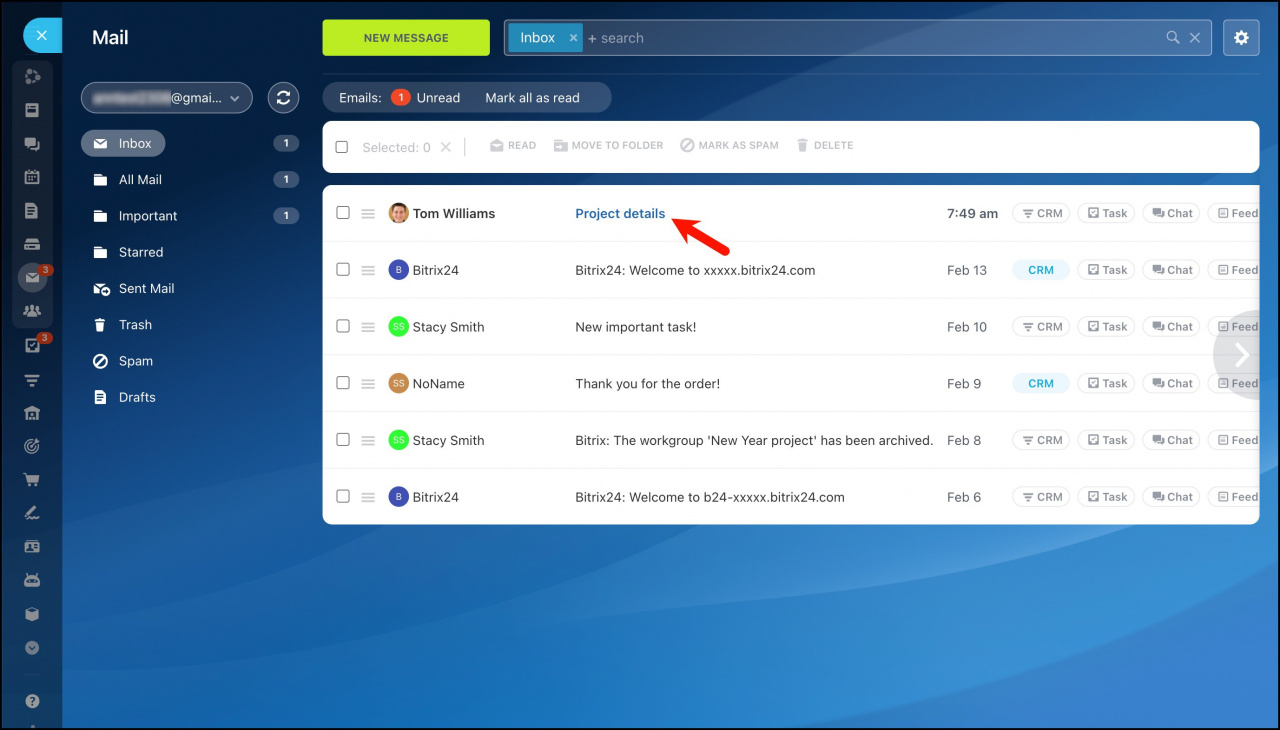
Task: Open the New important task! email
Action: [x=636, y=327]
